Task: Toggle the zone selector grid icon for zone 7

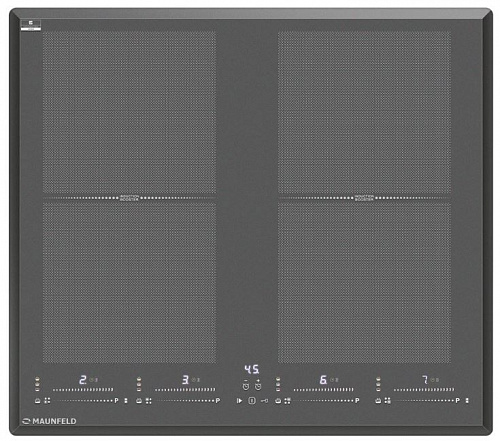Action: [387, 400]
